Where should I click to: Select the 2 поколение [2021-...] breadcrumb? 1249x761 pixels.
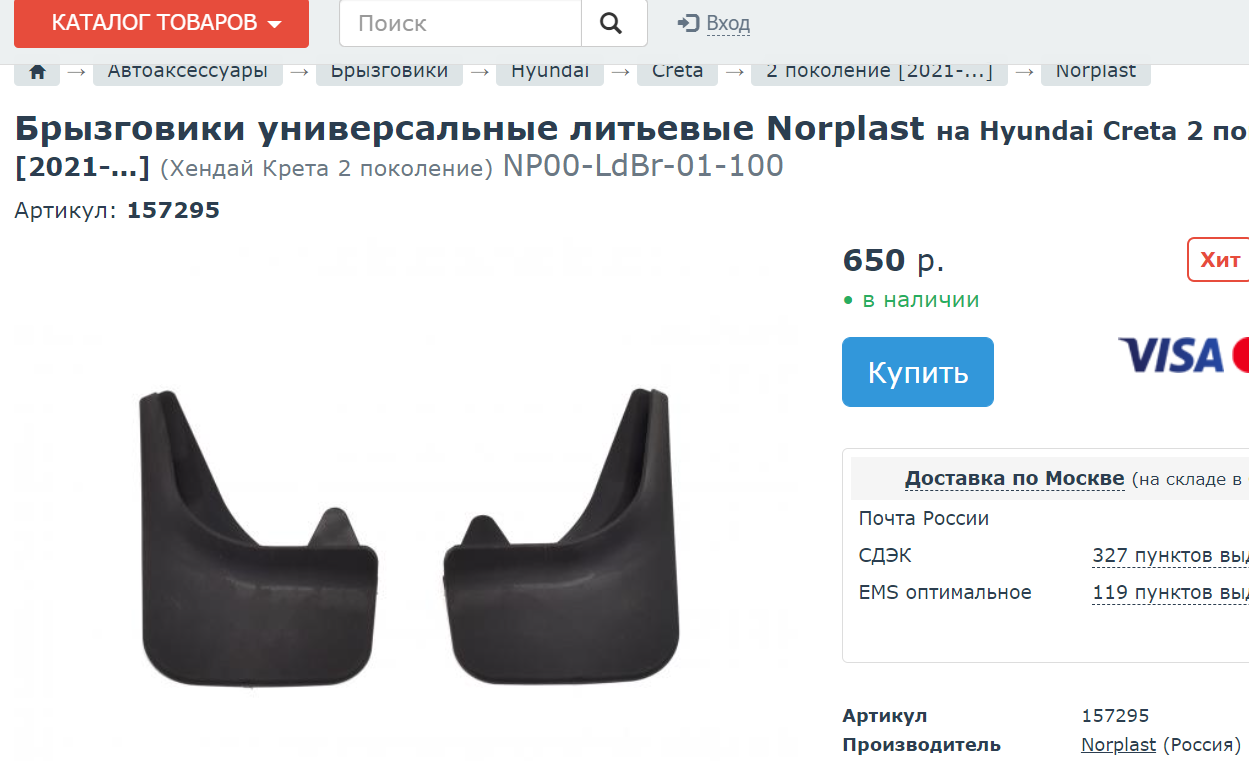[x=879, y=72]
